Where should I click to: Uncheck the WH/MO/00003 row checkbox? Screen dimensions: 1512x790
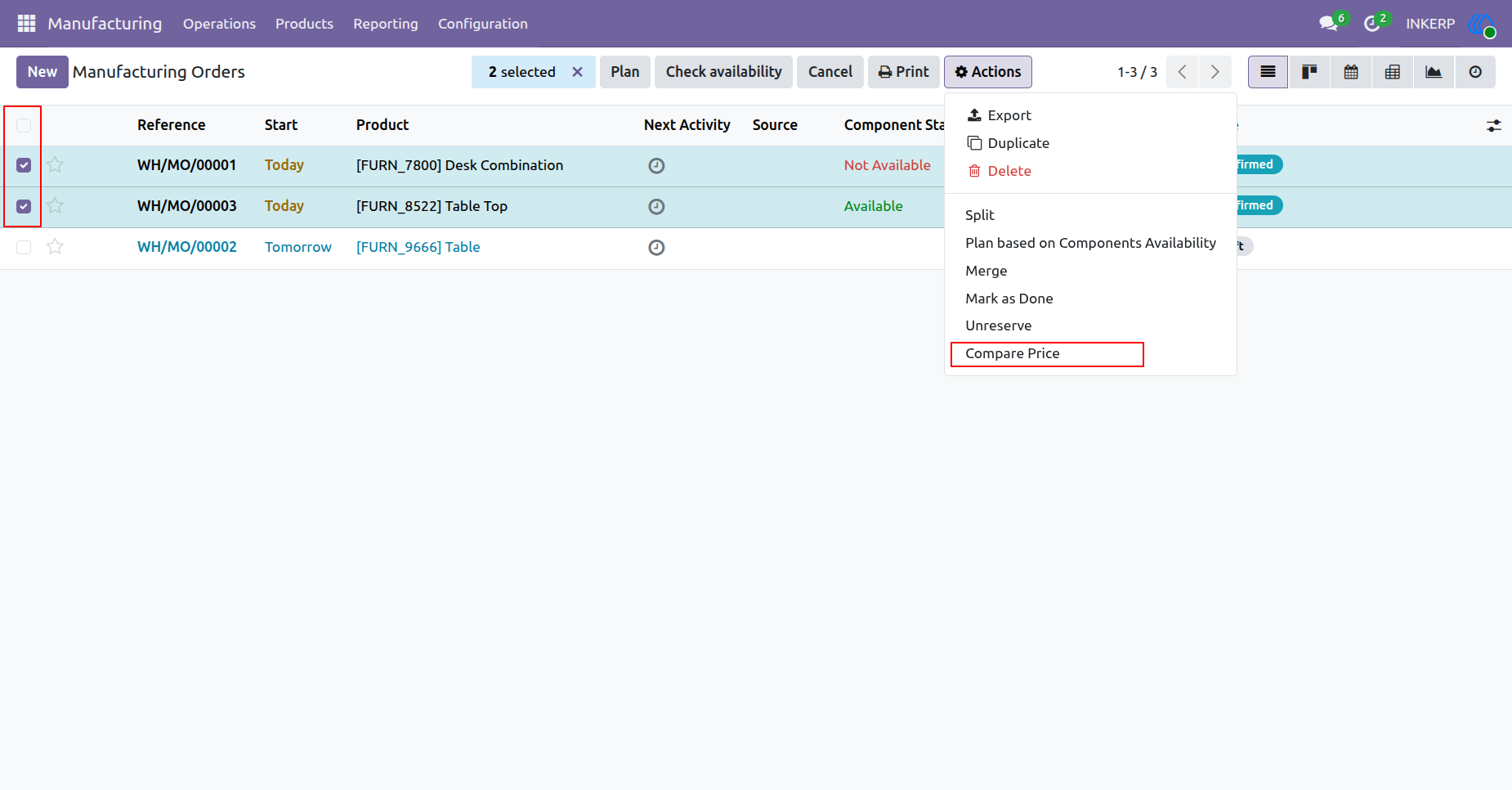pyautogui.click(x=24, y=206)
